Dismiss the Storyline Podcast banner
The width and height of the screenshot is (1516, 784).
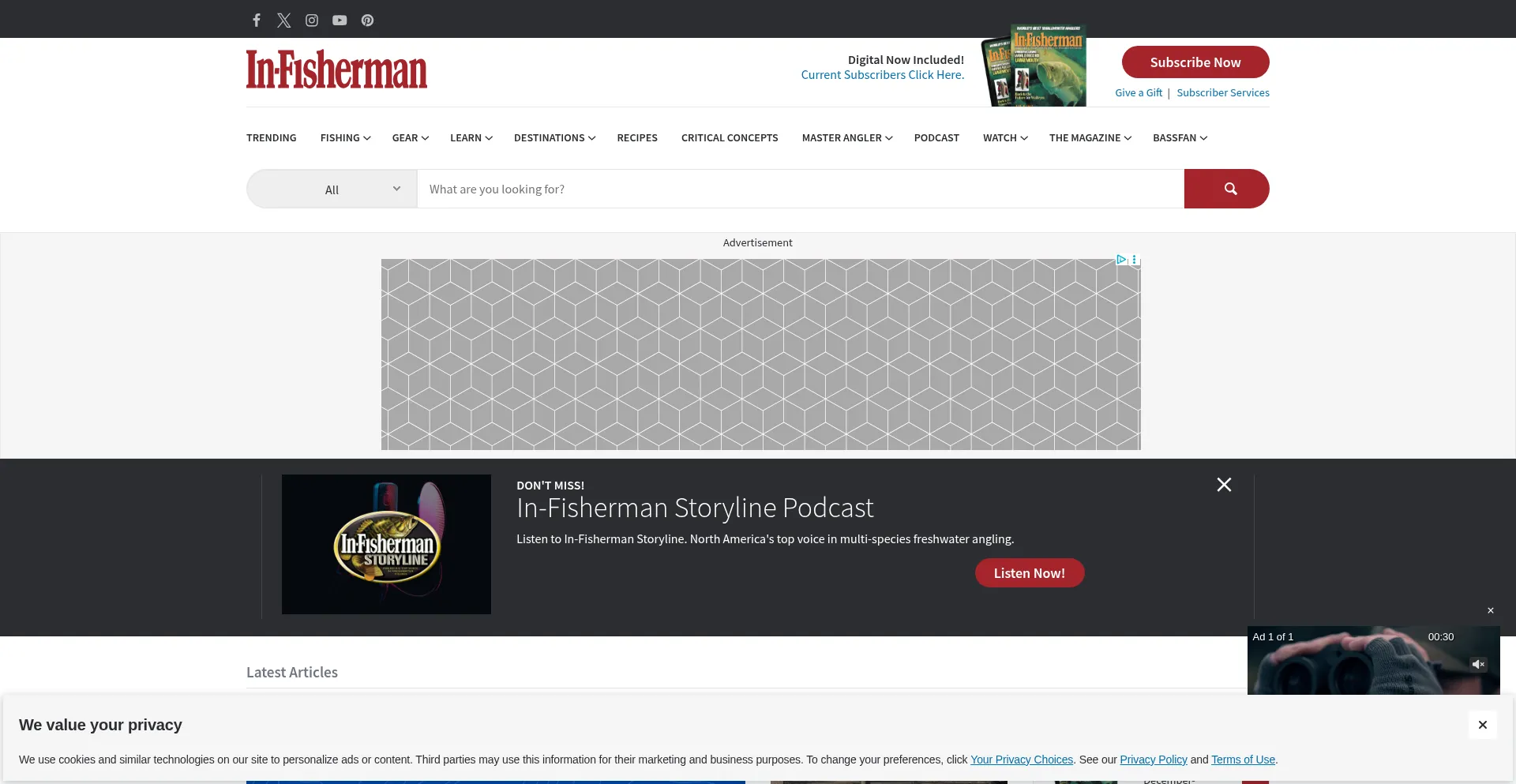click(1224, 484)
